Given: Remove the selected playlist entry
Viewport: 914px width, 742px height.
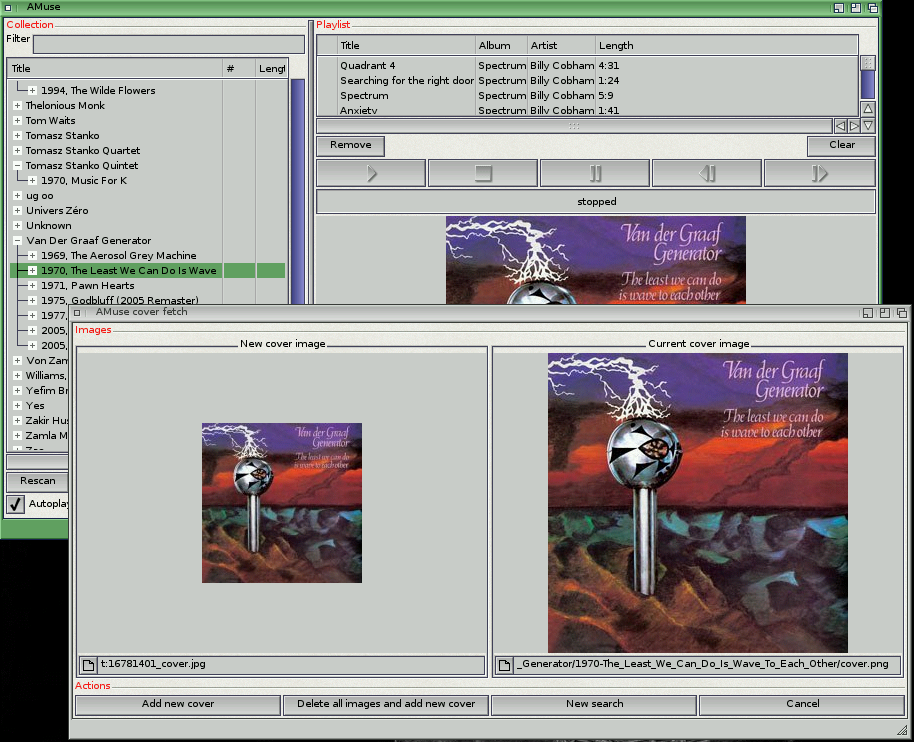Looking at the screenshot, I should point(350,145).
